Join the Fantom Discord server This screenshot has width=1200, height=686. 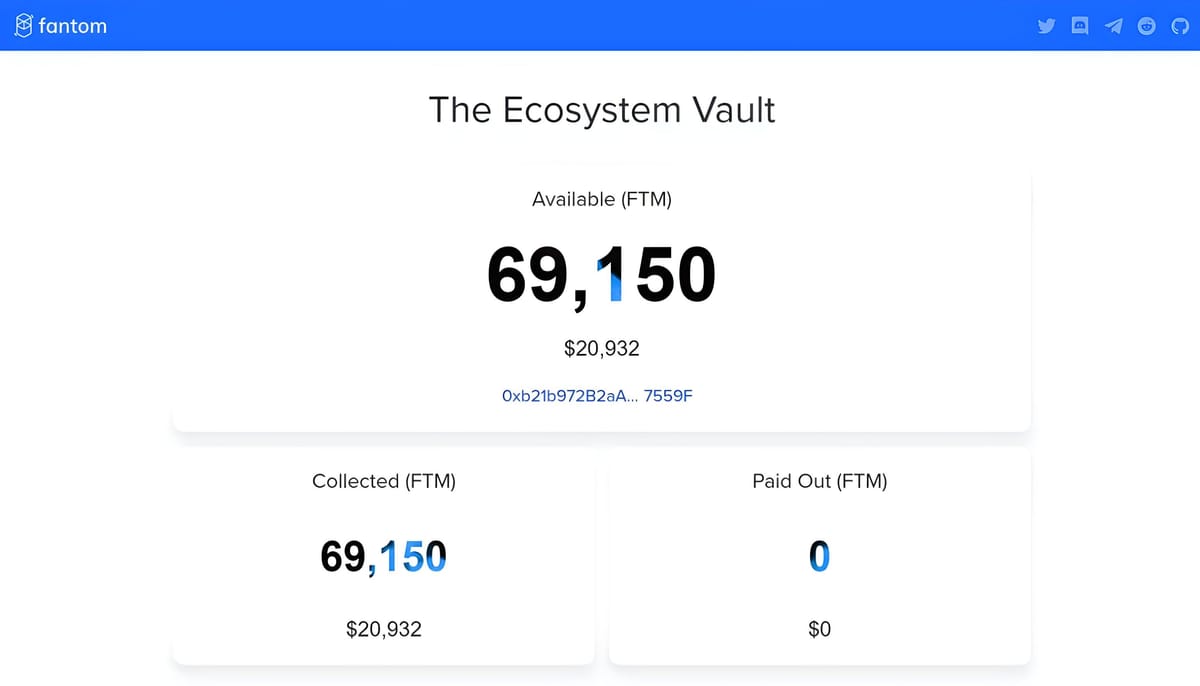pos(1080,25)
